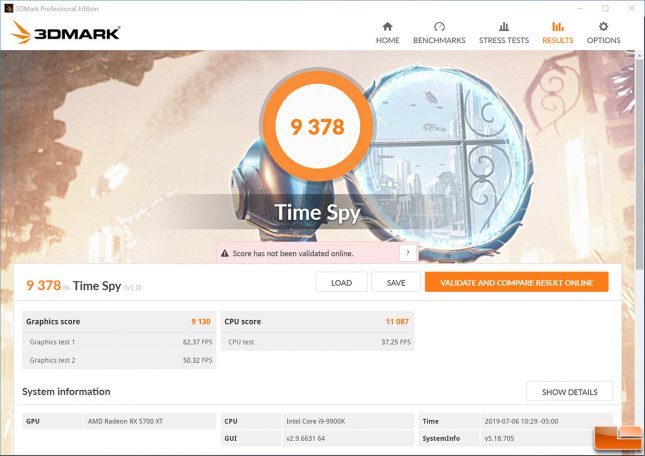Click the large 9 378 score circle
The image size is (645, 456).
click(317, 126)
